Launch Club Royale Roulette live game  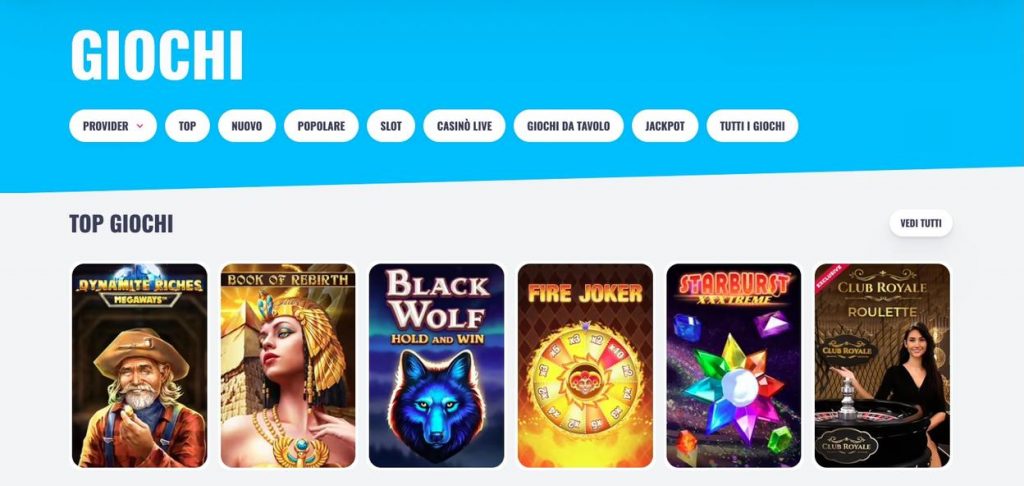[882, 366]
